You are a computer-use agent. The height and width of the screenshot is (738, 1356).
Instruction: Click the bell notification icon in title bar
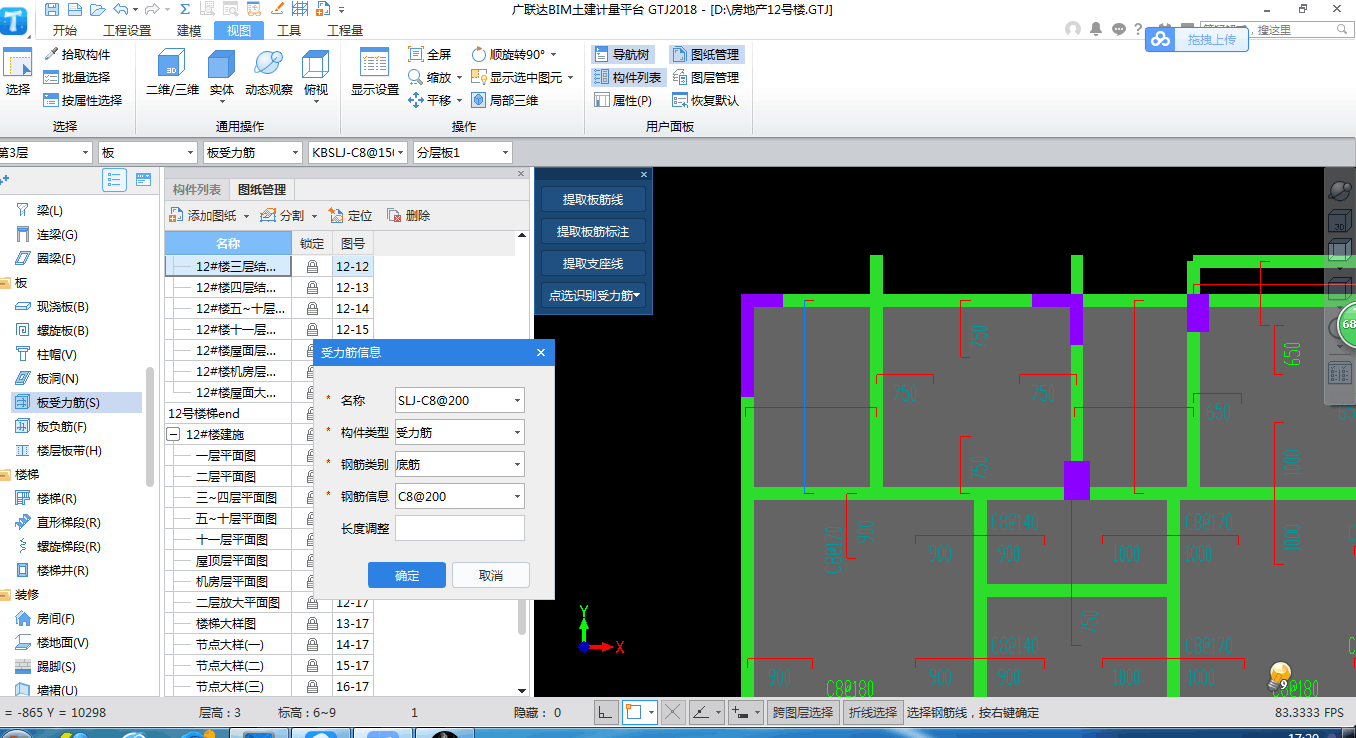(1097, 29)
